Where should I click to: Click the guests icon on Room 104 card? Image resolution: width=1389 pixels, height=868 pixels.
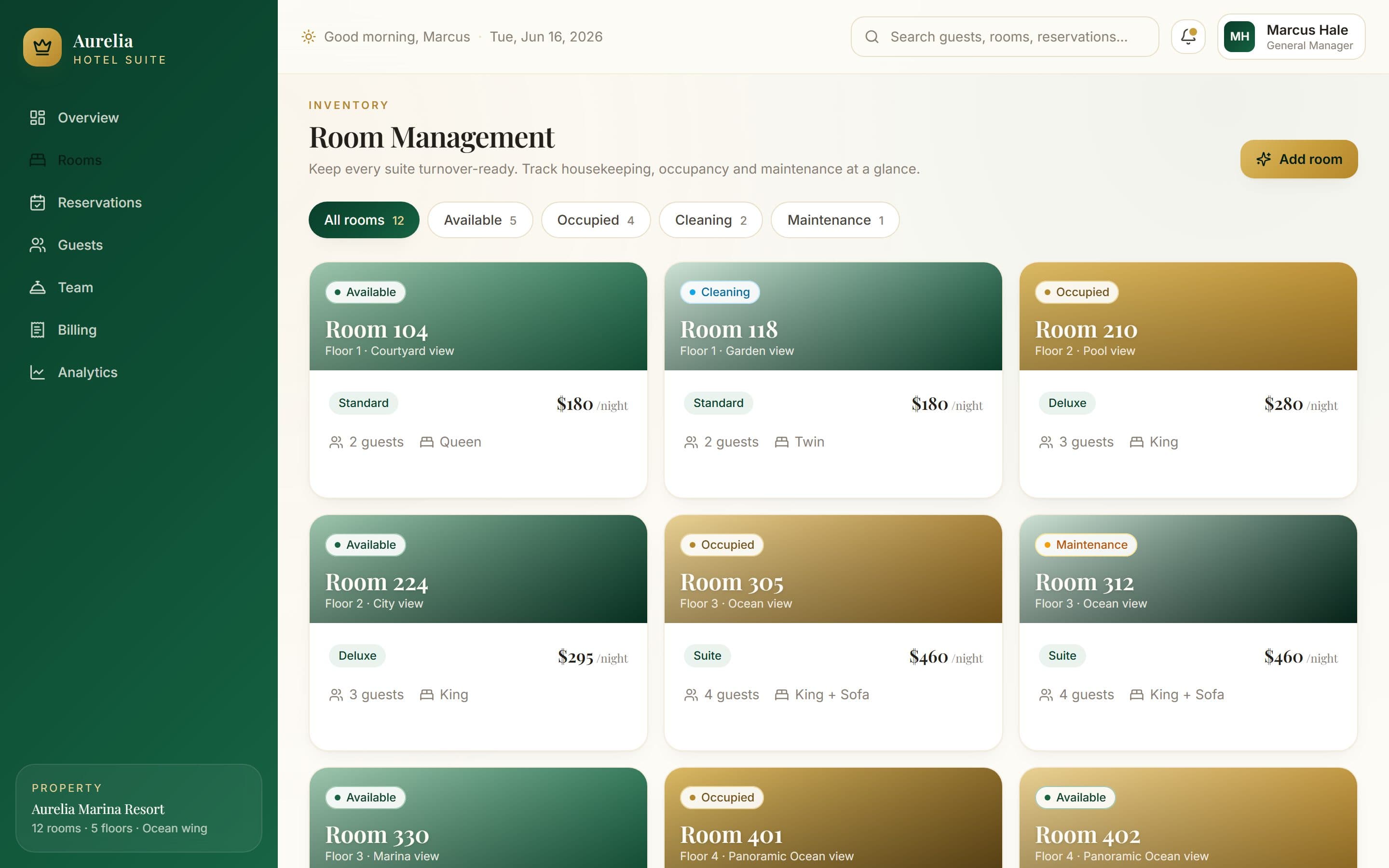click(x=336, y=442)
